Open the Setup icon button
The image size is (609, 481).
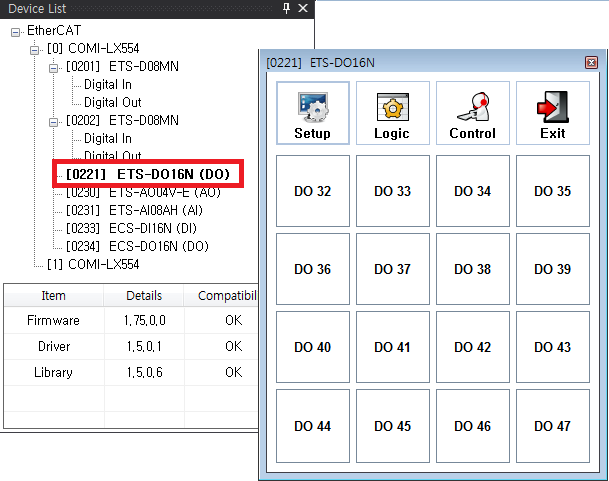pyautogui.click(x=313, y=114)
